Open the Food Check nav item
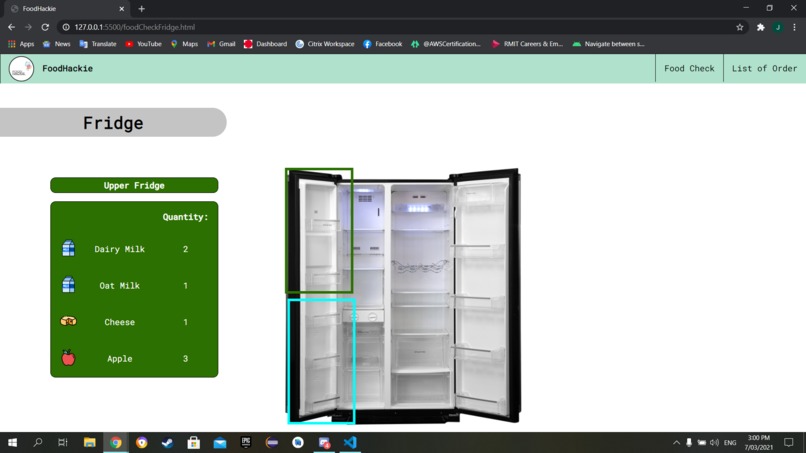This screenshot has height=453, width=806. tap(689, 68)
